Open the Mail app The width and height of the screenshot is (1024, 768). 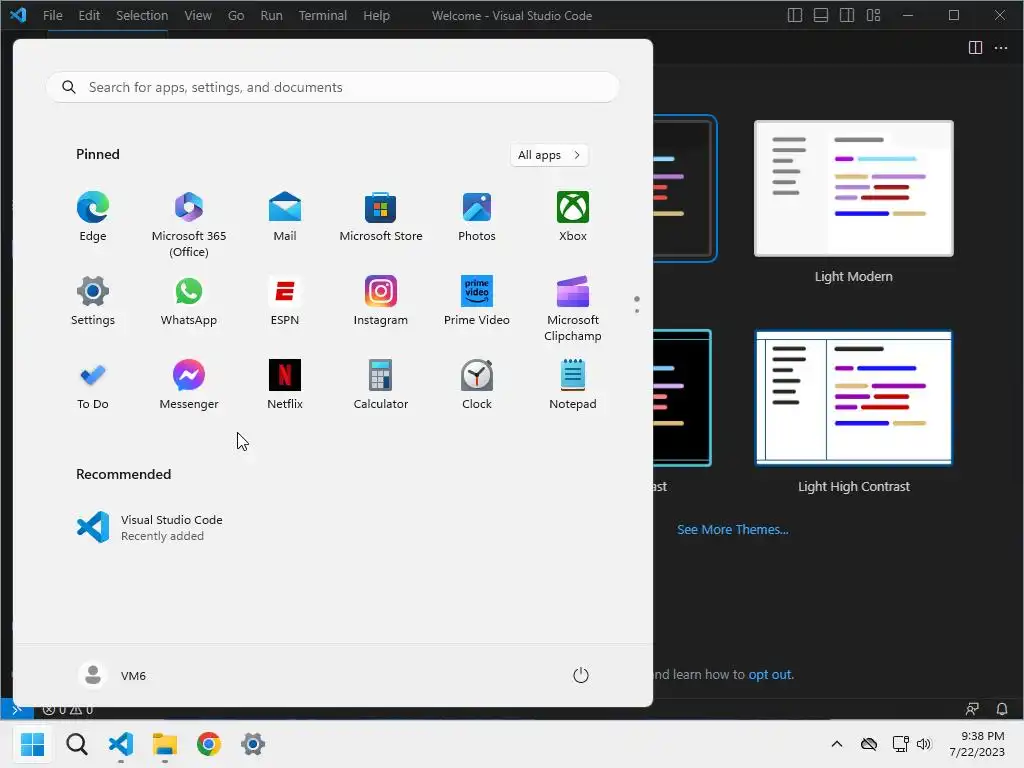[x=285, y=217]
